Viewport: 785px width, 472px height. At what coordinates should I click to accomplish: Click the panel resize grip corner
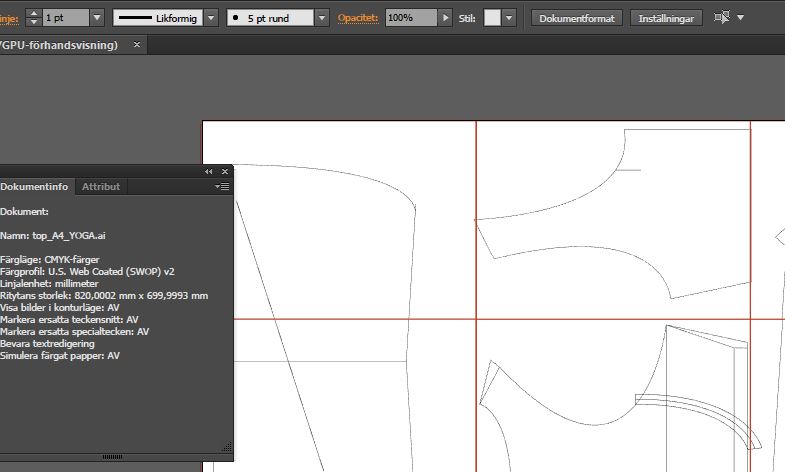[x=226, y=448]
